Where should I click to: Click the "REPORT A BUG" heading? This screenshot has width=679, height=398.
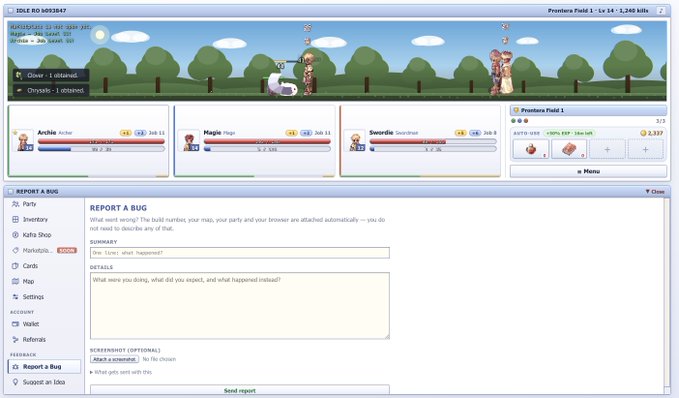pyautogui.click(x=118, y=208)
